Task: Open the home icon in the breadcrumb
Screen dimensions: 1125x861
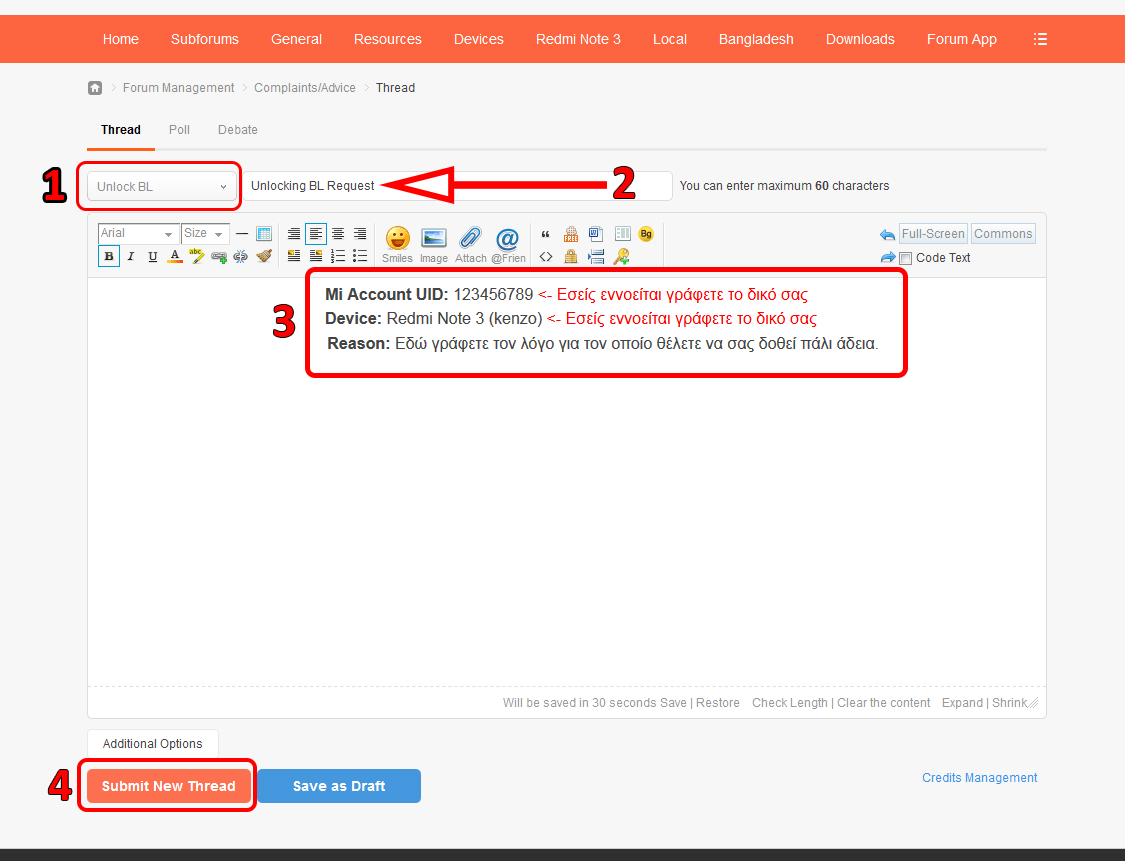Action: coord(95,88)
